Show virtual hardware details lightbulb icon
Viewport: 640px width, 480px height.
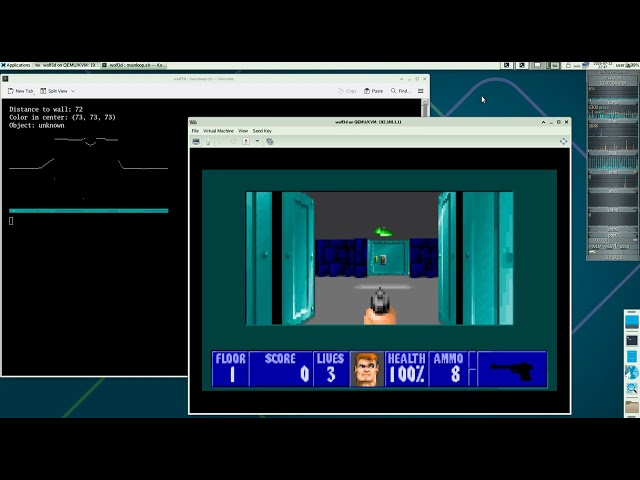[x=208, y=141]
